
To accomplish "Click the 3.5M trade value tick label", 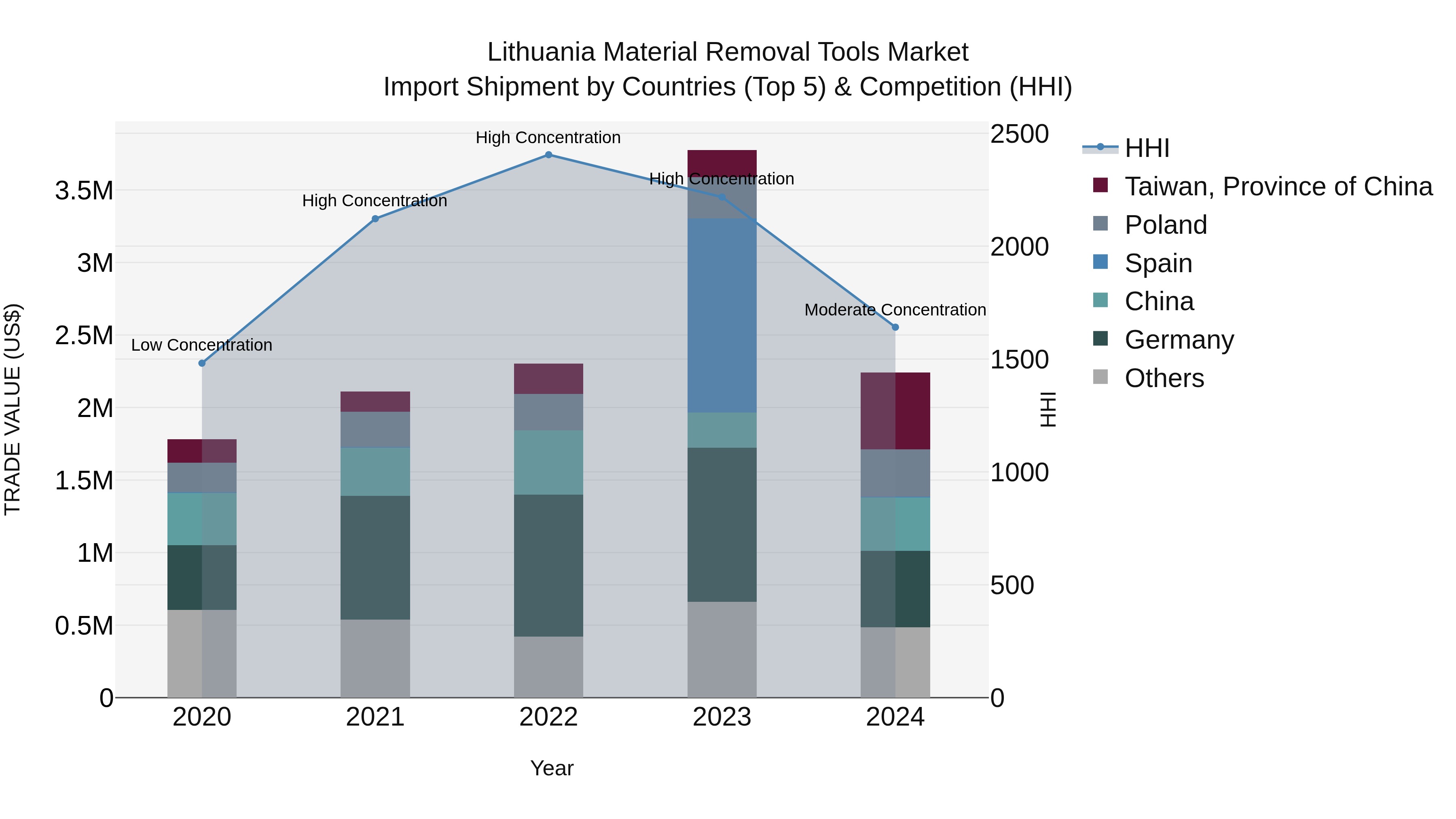I will click(x=84, y=190).
